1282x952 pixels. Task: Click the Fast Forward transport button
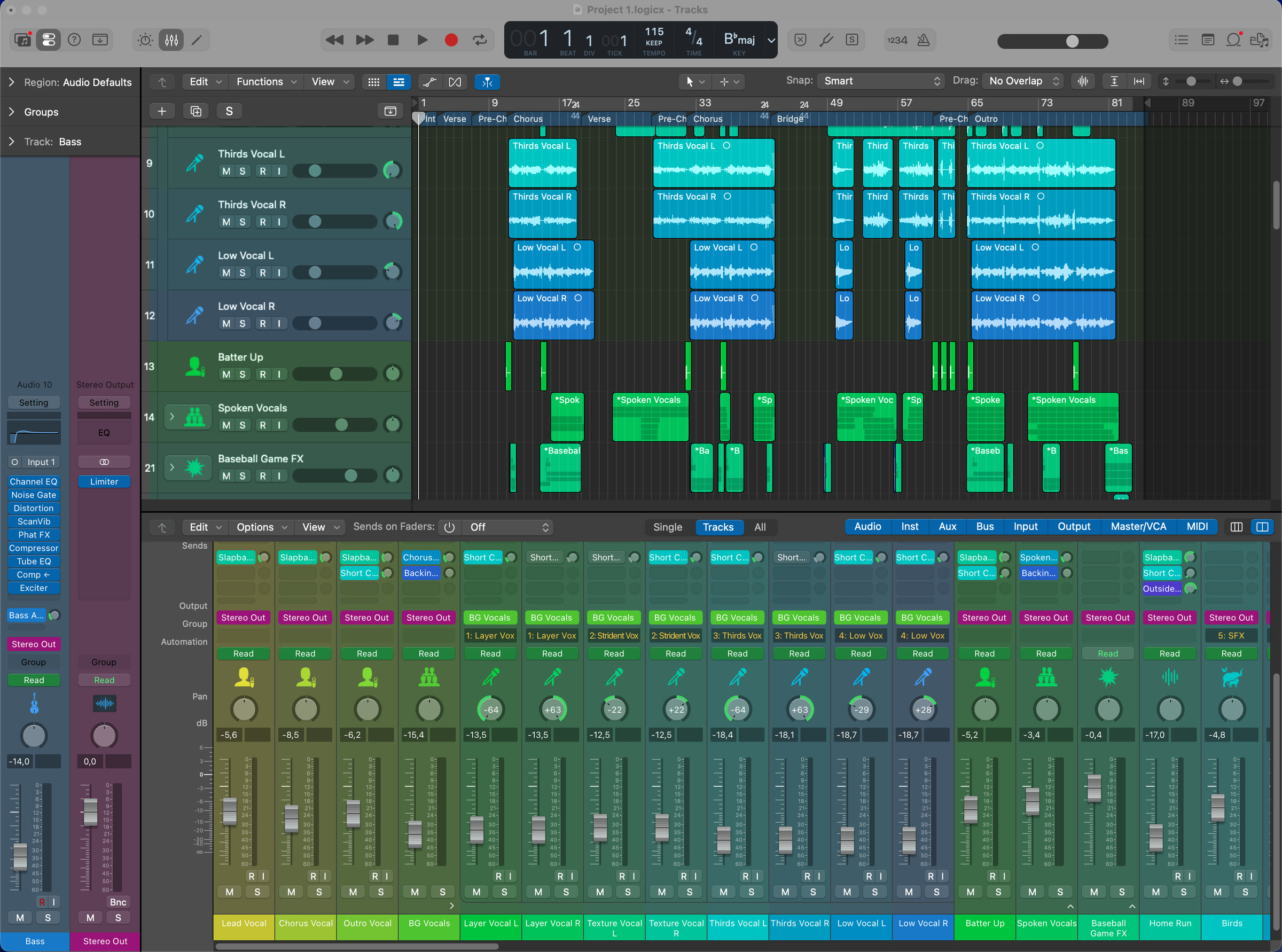coord(364,40)
